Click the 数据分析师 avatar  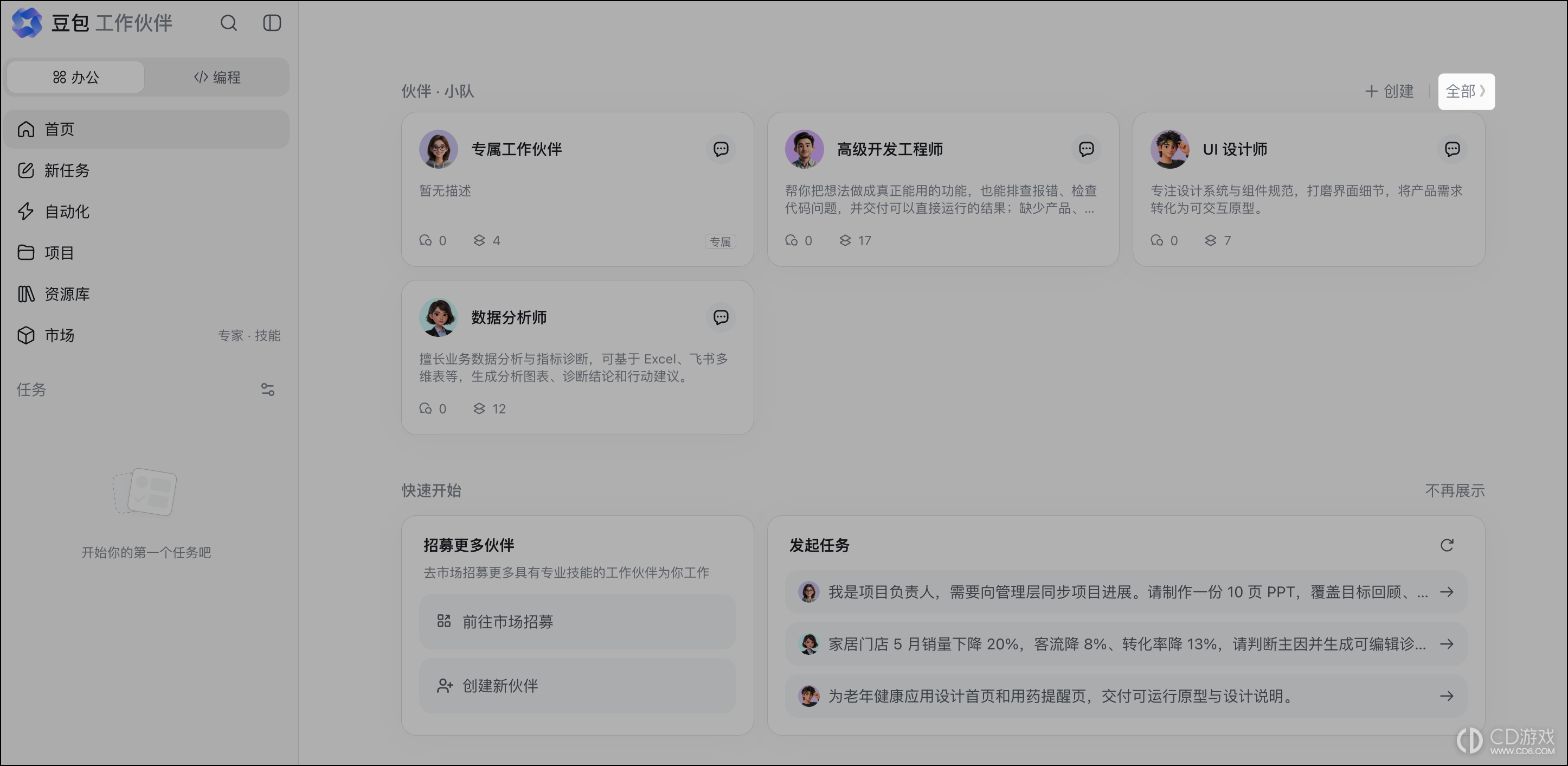point(438,317)
